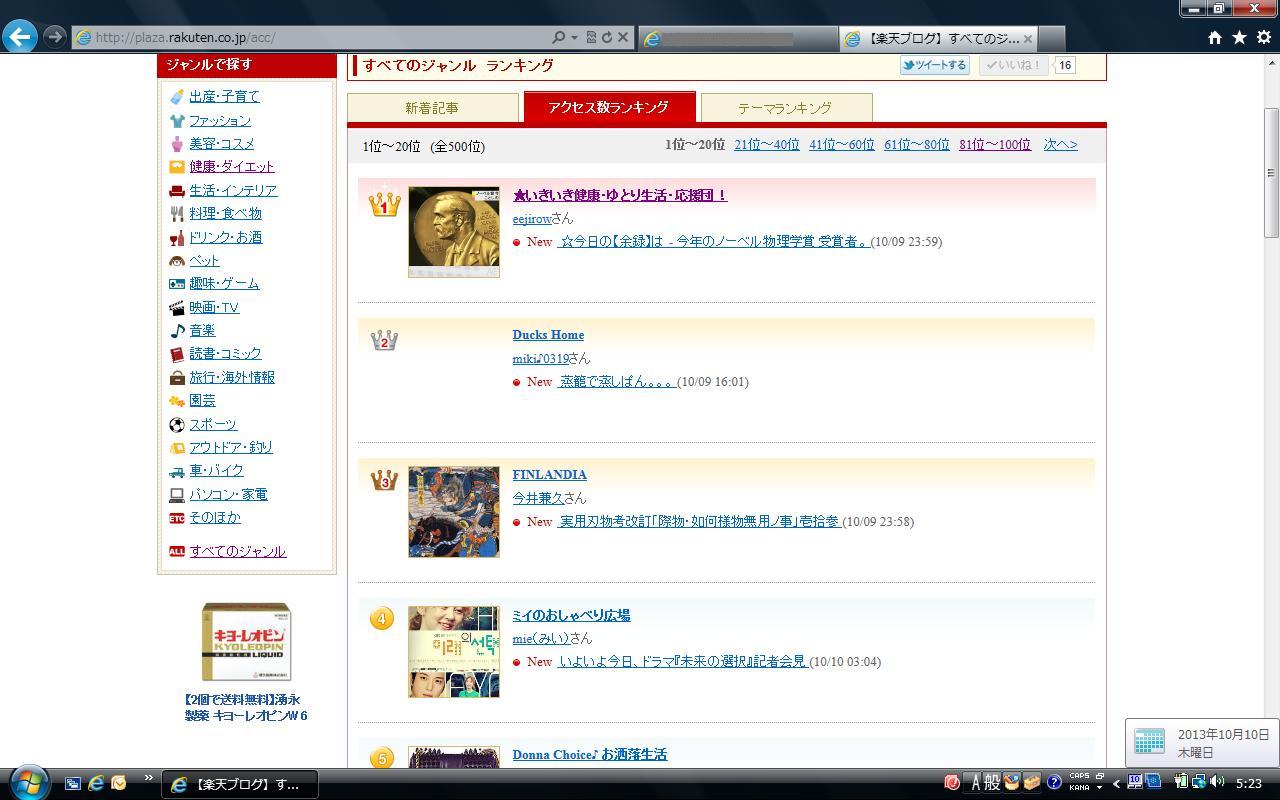Image resolution: width=1280 pixels, height=800 pixels.
Task: Switch to the 新着記事 tab
Action: [x=432, y=108]
